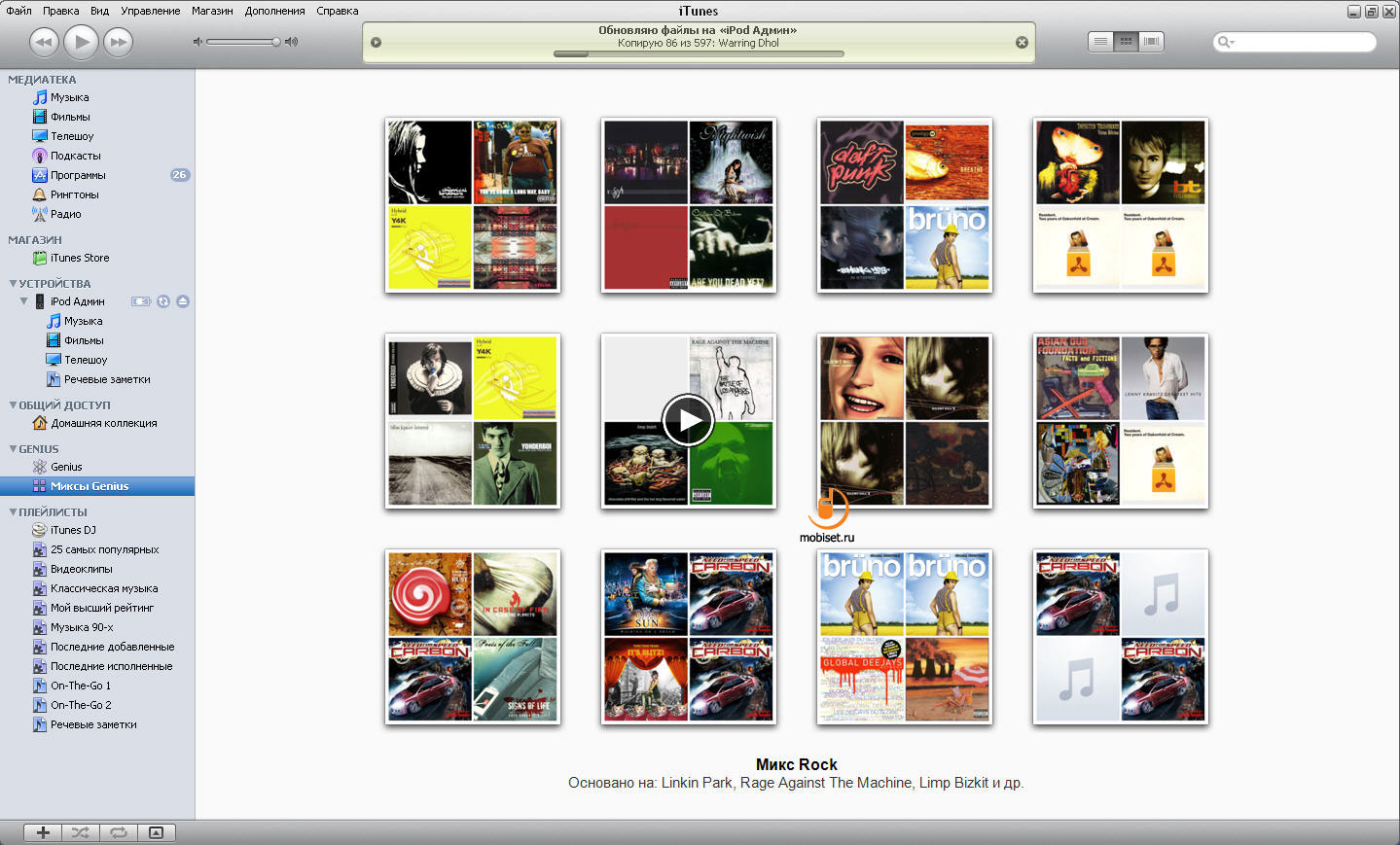Open the On-The-Go 1 playlist icon

[40, 686]
